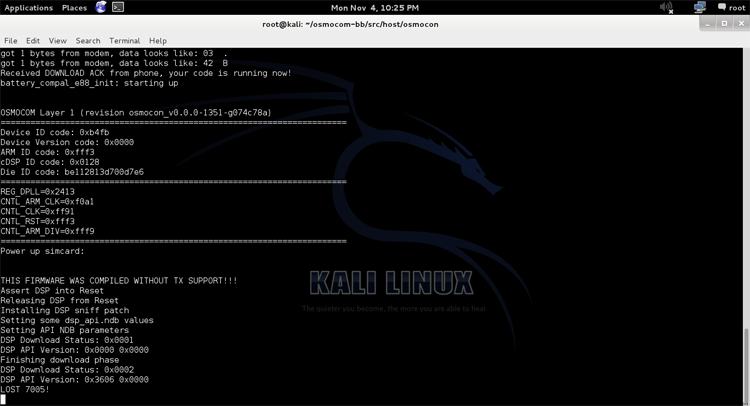750x406 pixels.
Task: Launch the terminal icon in top panel
Action: (x=118, y=7)
